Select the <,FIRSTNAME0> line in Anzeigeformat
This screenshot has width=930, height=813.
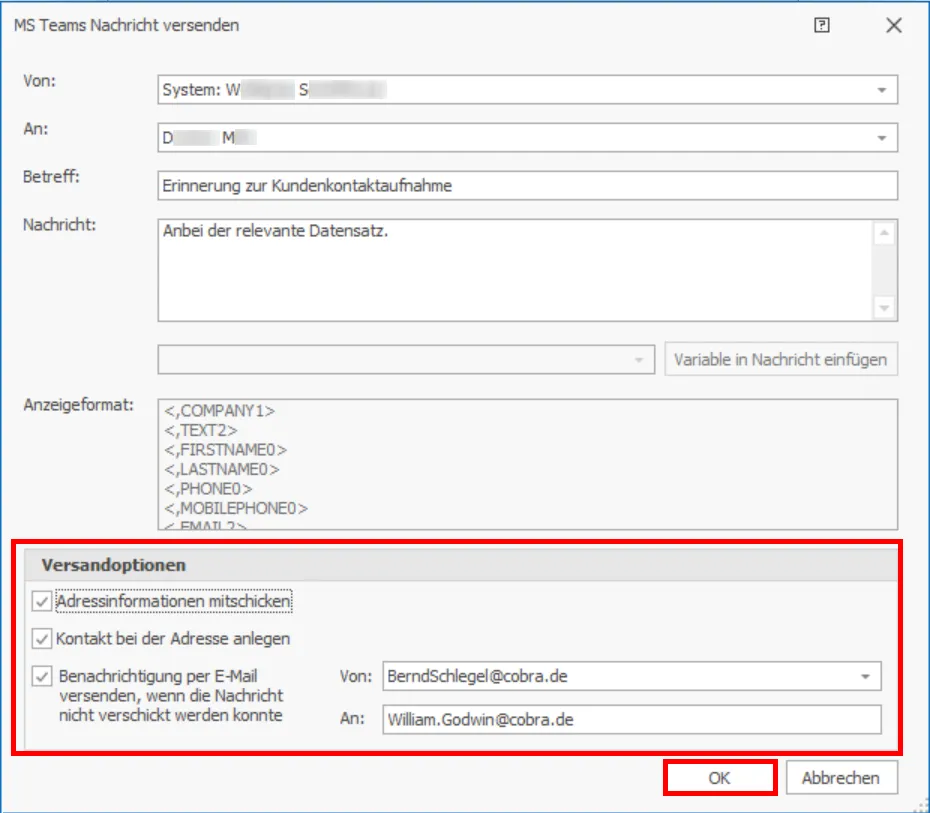click(225, 450)
